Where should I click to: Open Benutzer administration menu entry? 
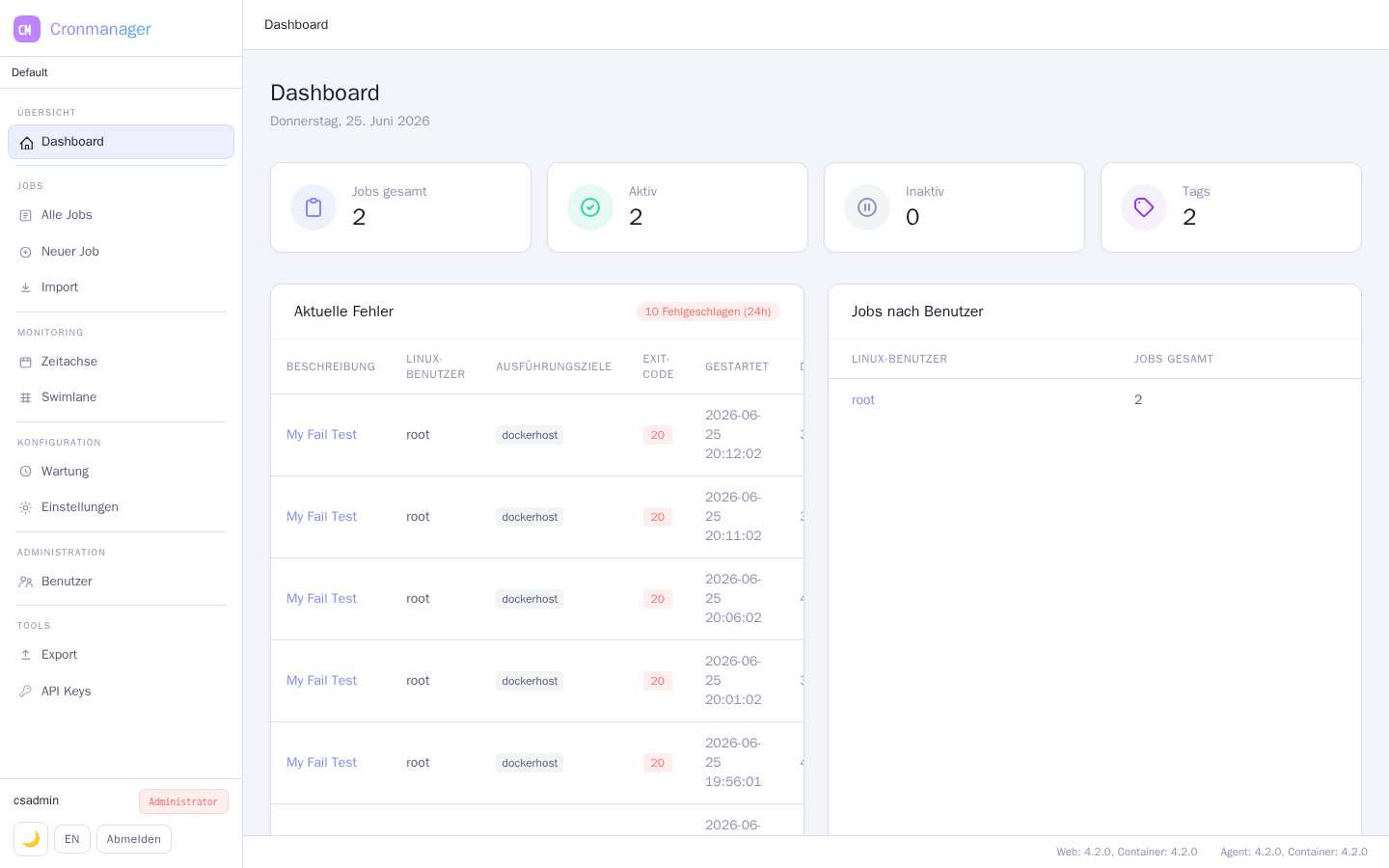tap(121, 582)
